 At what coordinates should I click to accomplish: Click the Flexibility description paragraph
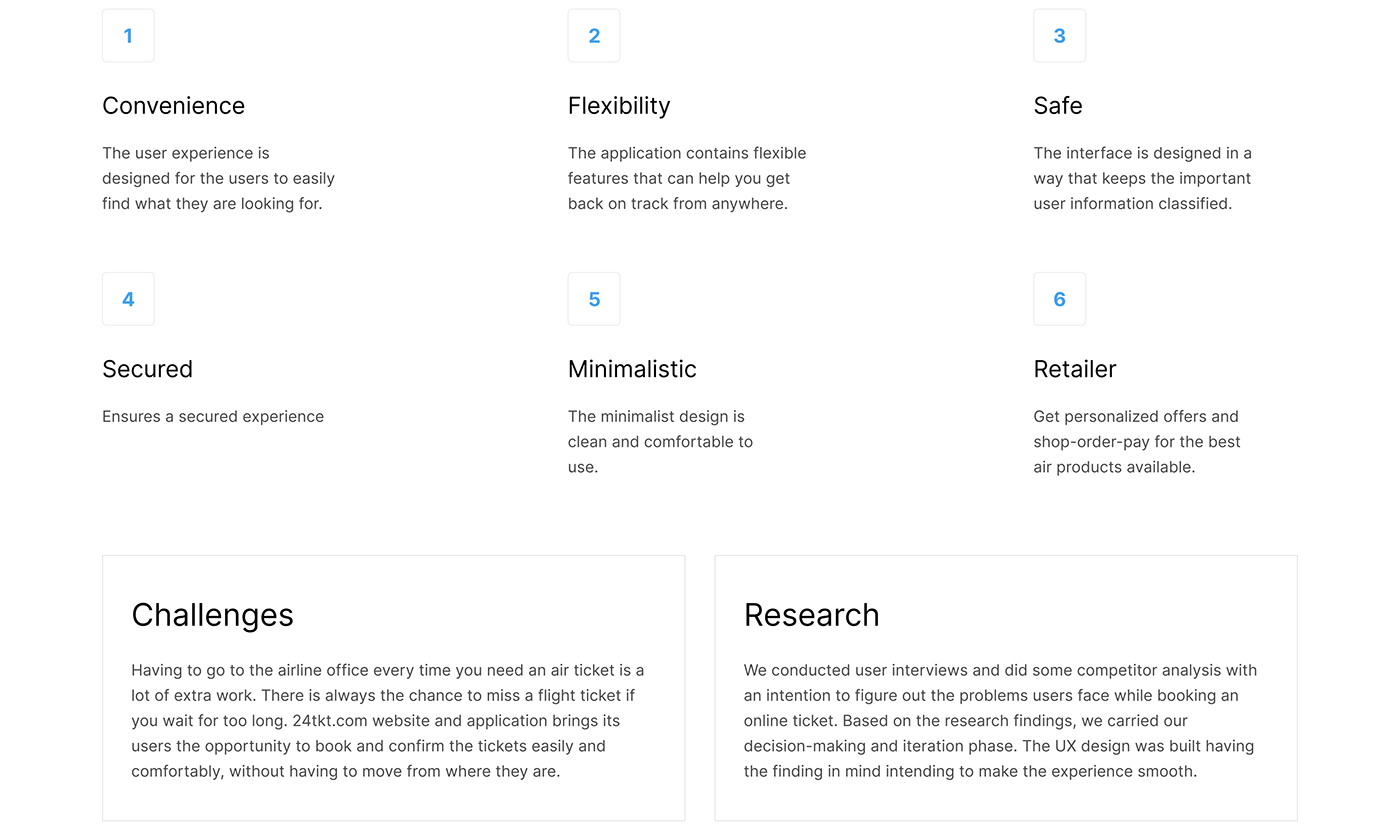[x=687, y=179]
